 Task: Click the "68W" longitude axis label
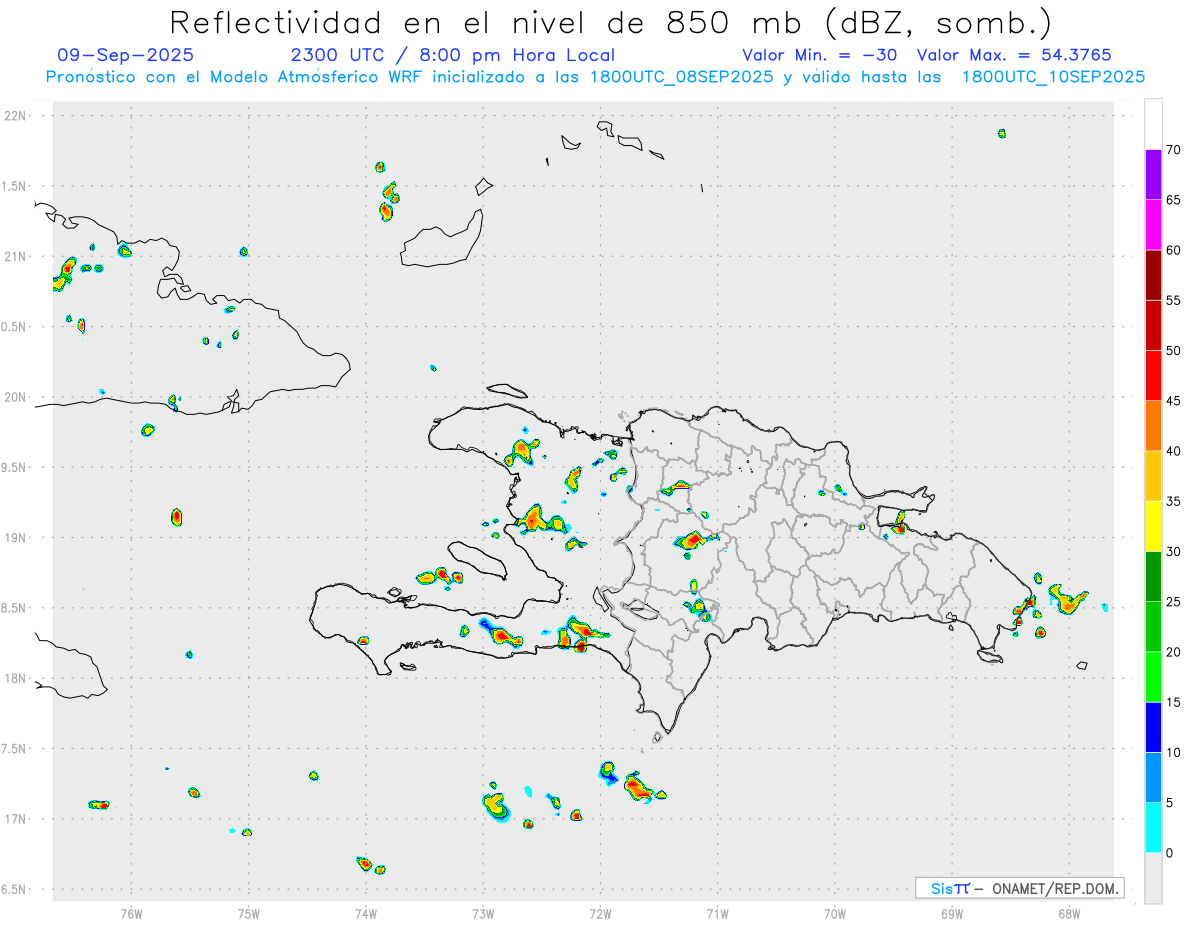pos(1069,913)
